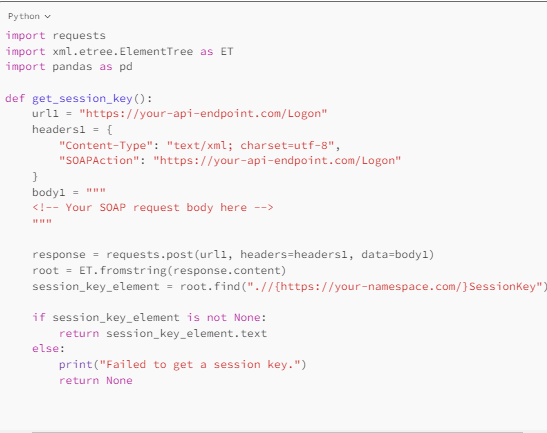
Task: Click the final 'return None' line
Action: (96, 380)
